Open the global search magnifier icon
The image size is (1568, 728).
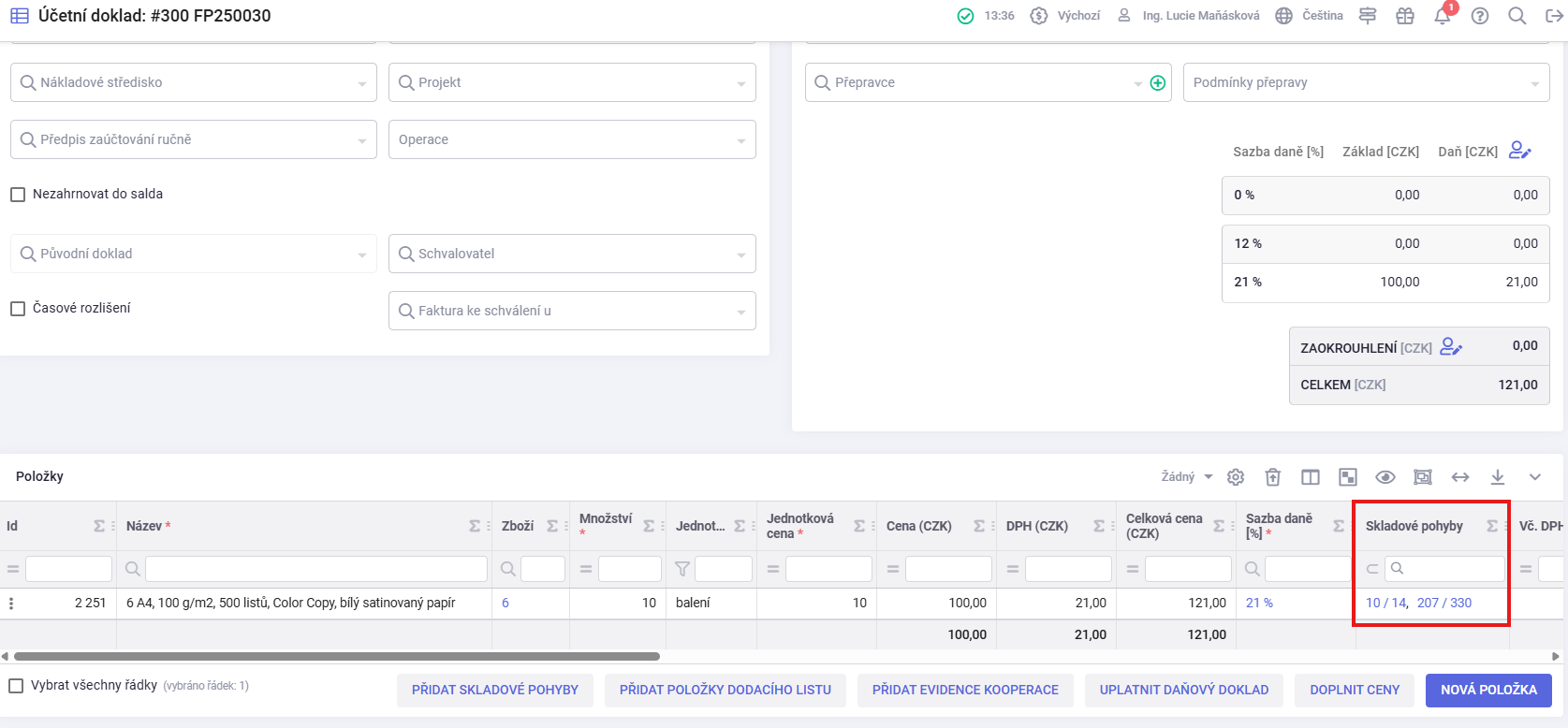(x=1517, y=16)
